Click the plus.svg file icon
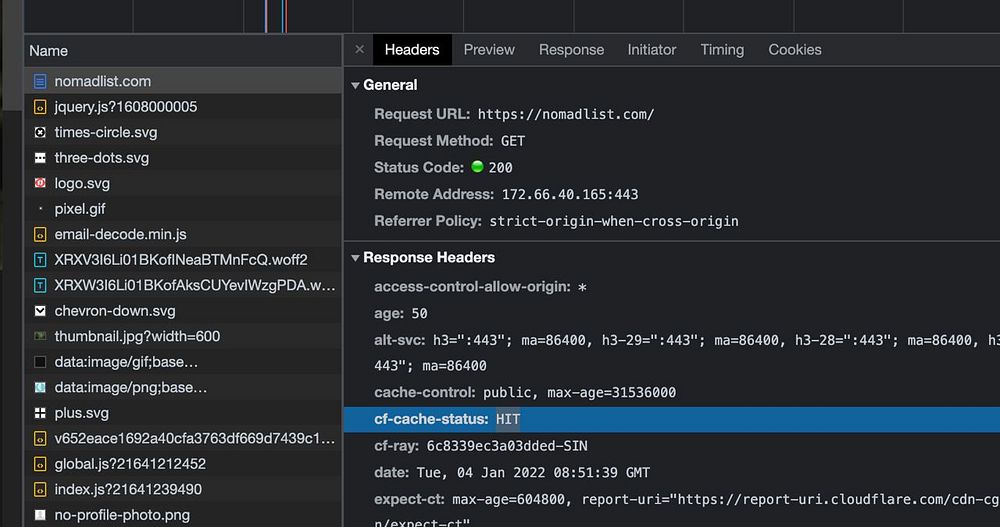1000x527 pixels. coord(40,413)
